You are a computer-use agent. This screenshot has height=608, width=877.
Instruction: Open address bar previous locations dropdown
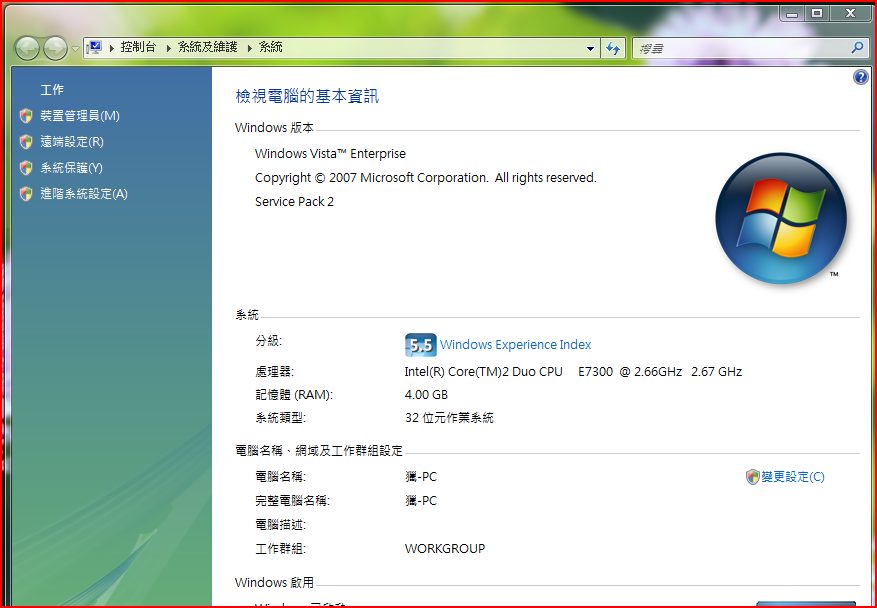tap(590, 48)
